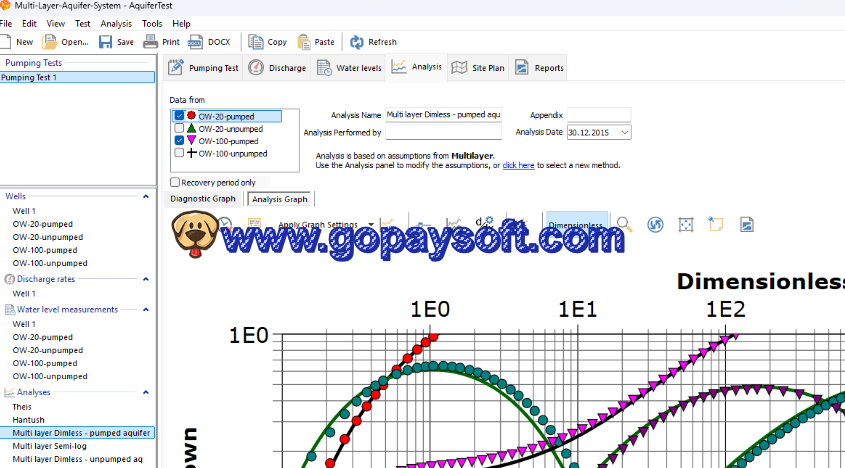This screenshot has height=468, width=845.
Task: Uncheck the OW-20-pumped data checkbox
Action: tap(179, 116)
